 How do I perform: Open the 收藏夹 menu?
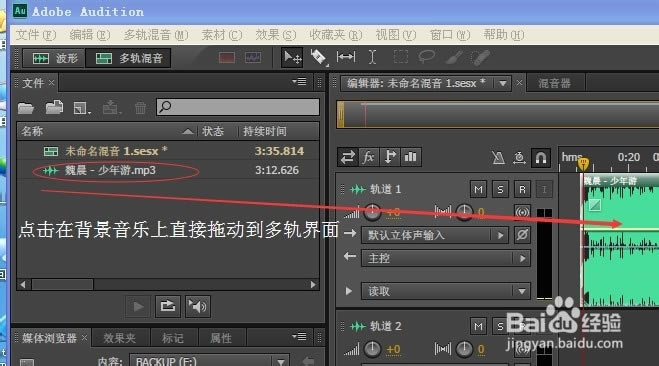click(x=335, y=34)
